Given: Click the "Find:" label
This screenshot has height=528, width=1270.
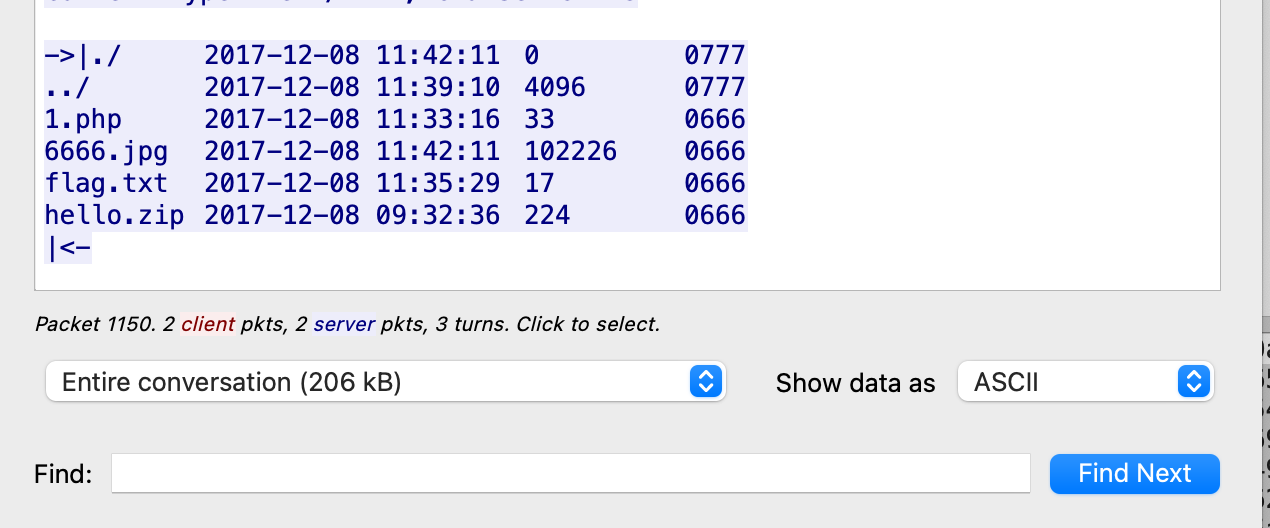Looking at the screenshot, I should (x=63, y=474).
